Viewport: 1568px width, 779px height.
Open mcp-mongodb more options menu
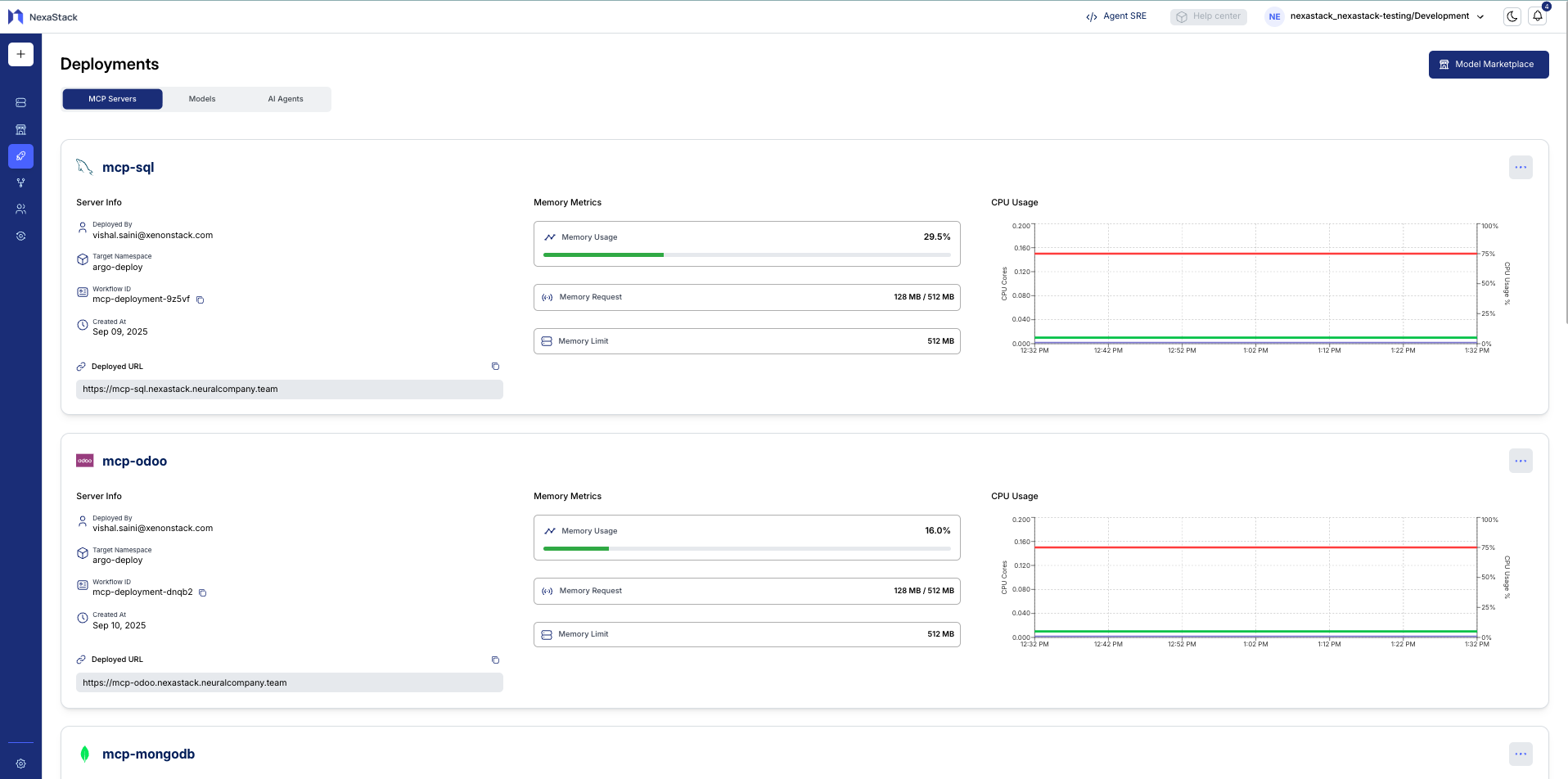[x=1520, y=754]
